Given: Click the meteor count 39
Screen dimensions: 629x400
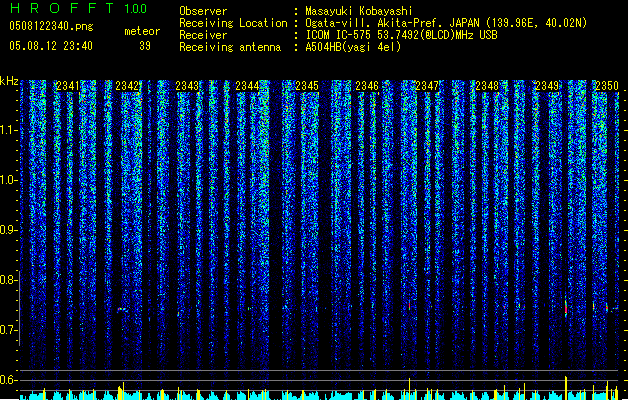Looking at the screenshot, I should click(145, 46).
